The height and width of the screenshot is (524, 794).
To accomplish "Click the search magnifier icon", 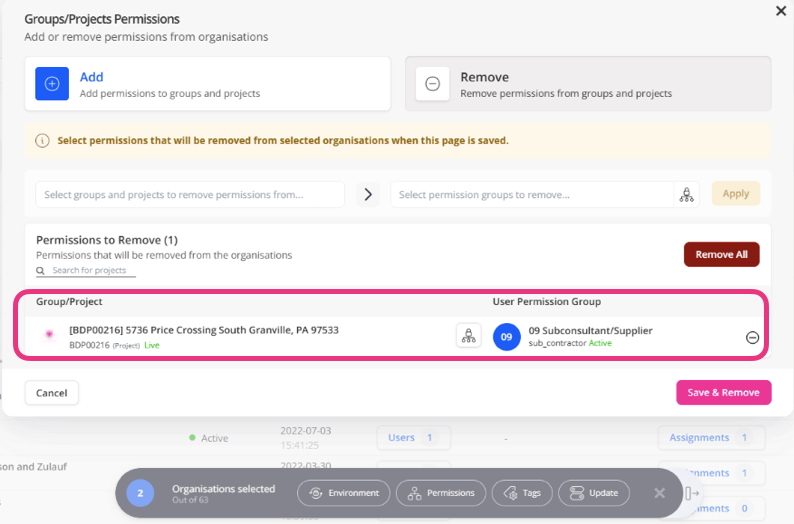I will (41, 271).
